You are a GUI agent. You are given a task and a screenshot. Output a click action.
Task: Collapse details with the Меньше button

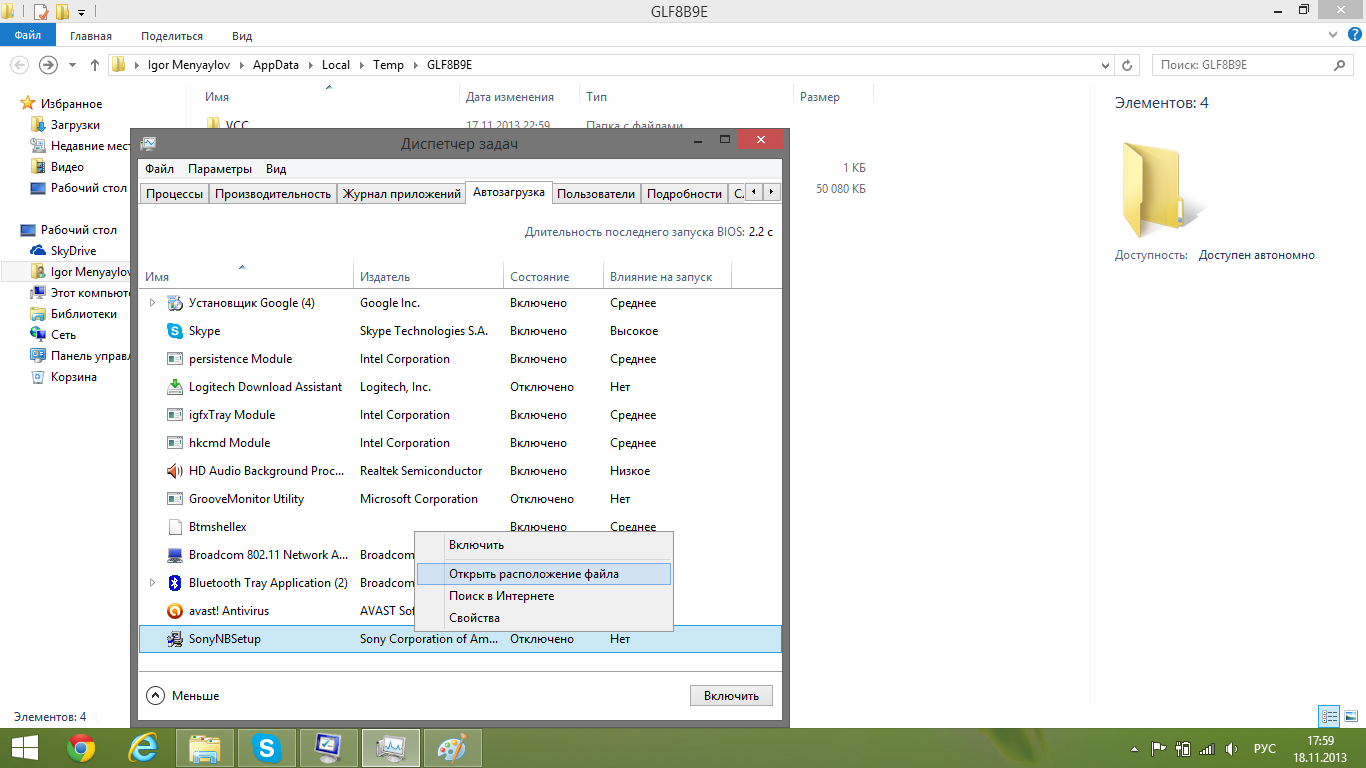pyautogui.click(x=184, y=695)
